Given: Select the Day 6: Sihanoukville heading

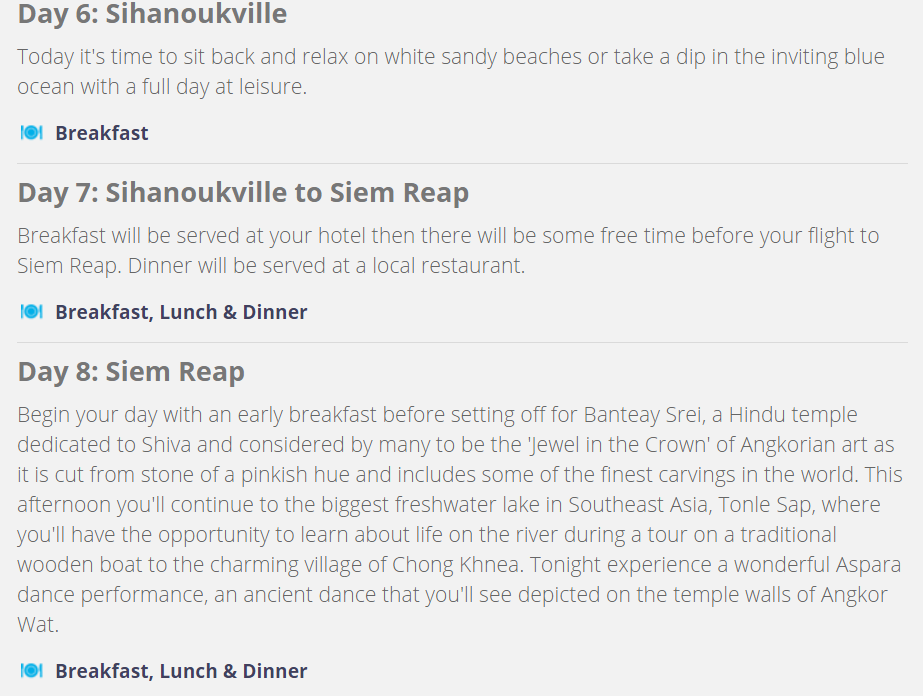Looking at the screenshot, I should click(152, 14).
